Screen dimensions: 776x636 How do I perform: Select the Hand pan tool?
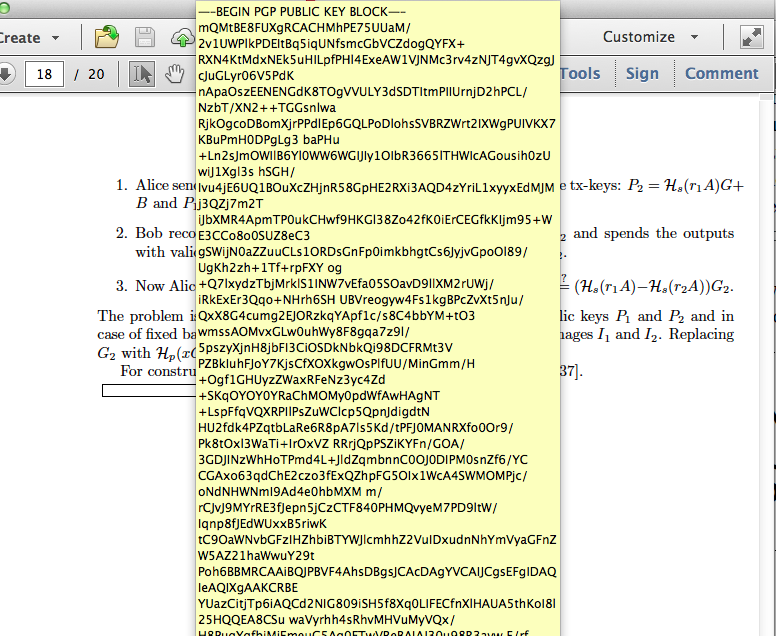[175, 74]
